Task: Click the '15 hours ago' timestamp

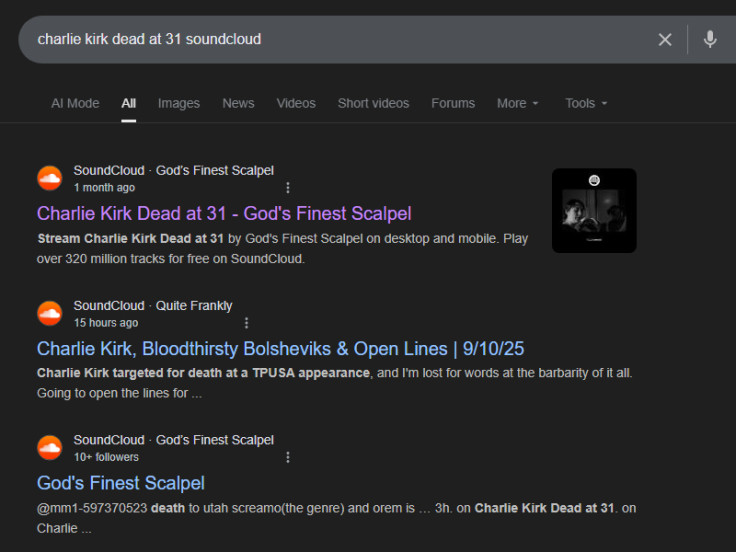Action: (106, 323)
